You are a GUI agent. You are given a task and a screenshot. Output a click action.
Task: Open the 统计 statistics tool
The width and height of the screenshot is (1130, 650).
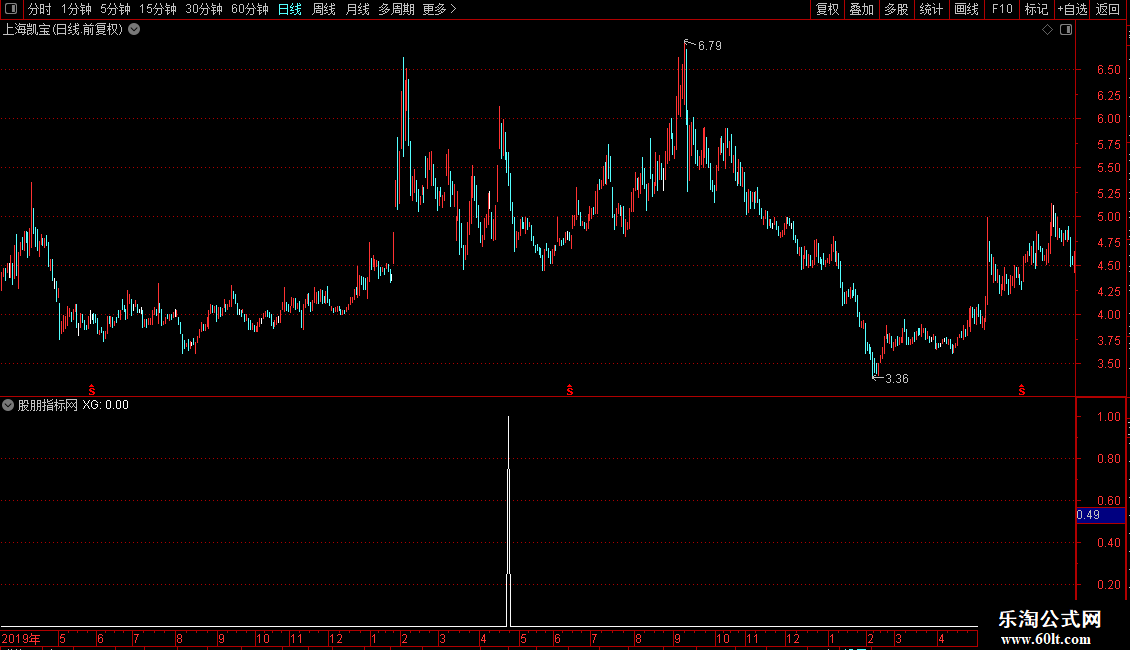[931, 9]
